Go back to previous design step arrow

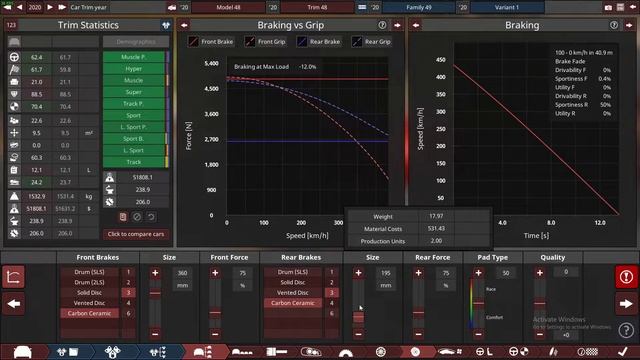[13, 304]
